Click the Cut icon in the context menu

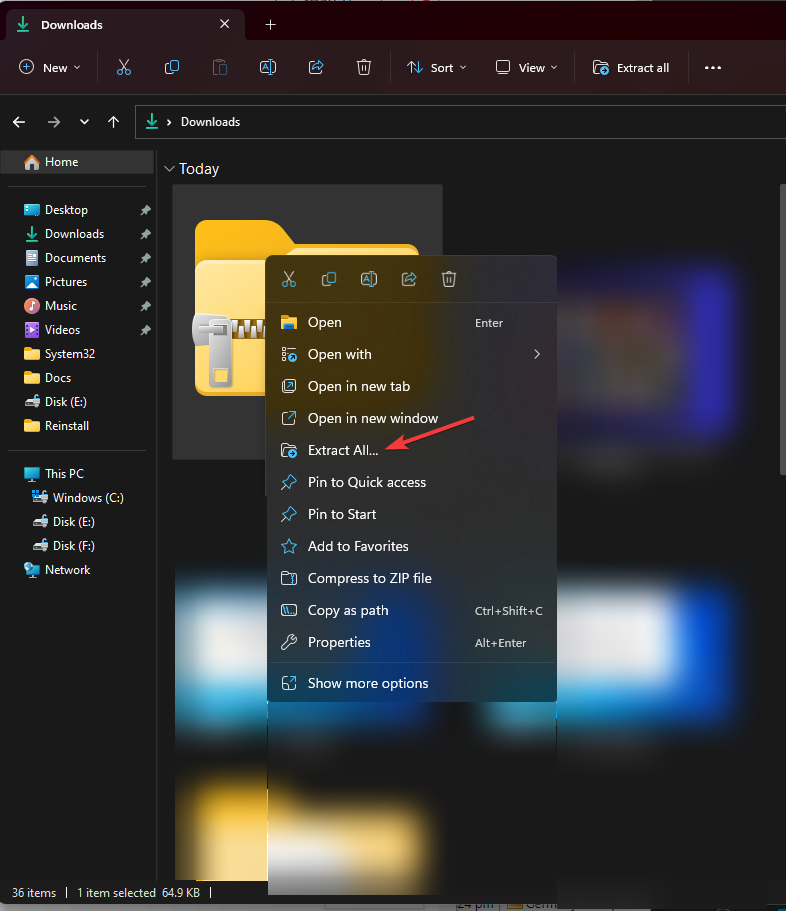tap(289, 279)
